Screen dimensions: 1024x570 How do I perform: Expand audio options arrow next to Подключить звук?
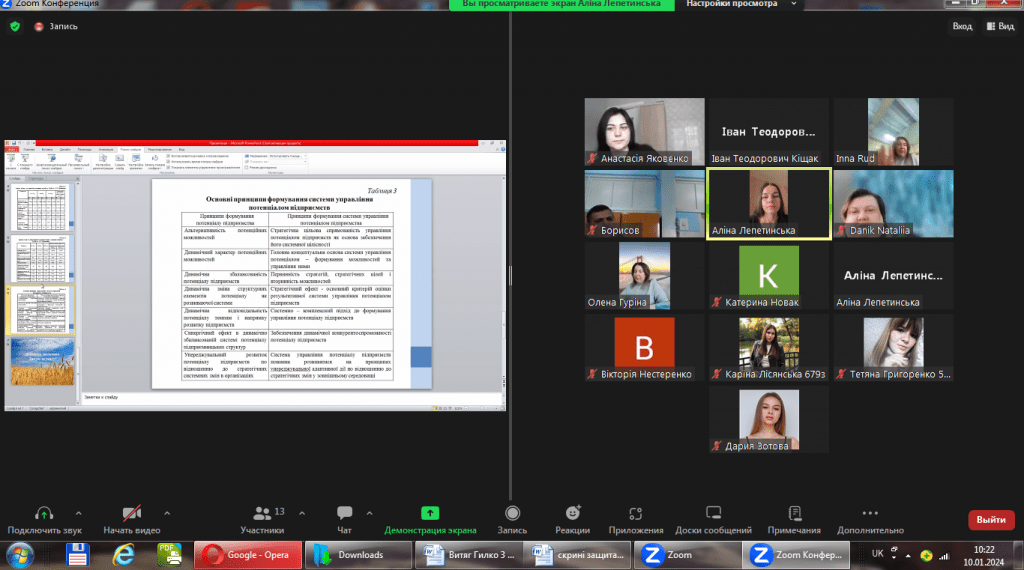(x=78, y=512)
